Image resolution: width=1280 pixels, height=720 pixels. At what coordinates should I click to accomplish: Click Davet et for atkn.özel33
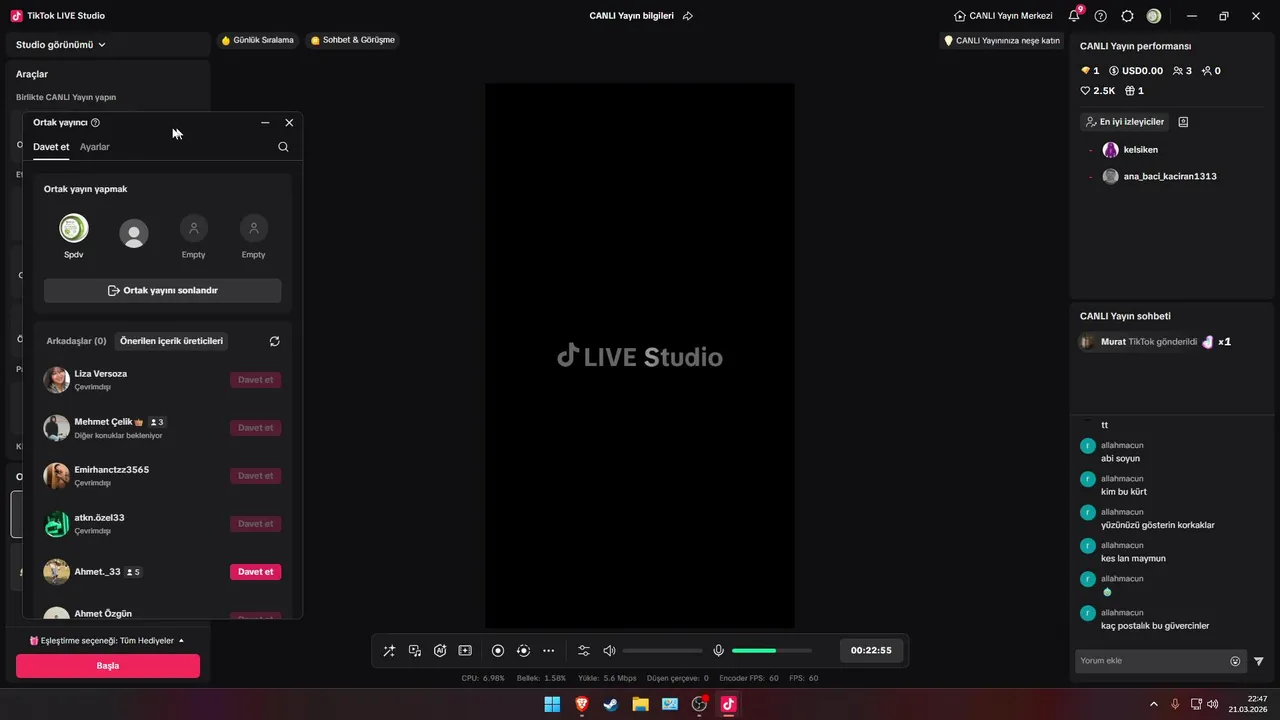coord(255,524)
